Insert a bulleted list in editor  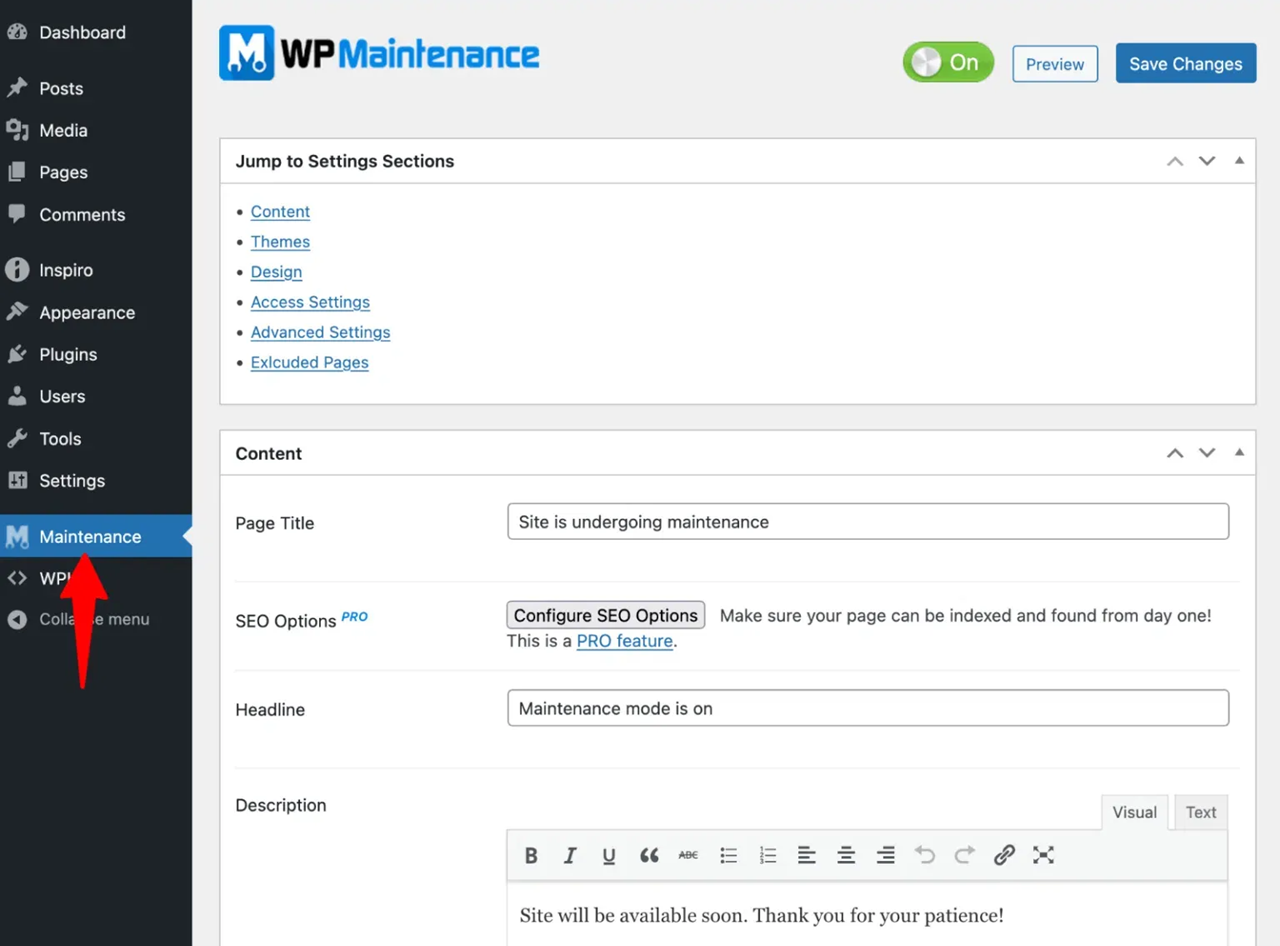pyautogui.click(x=728, y=855)
